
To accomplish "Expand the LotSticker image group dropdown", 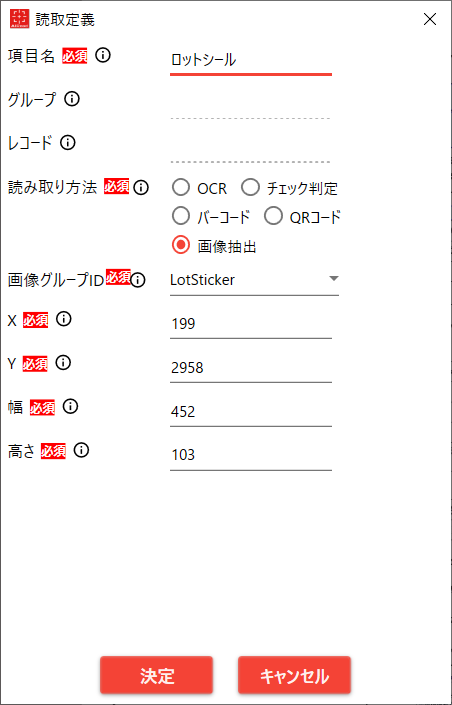I will click(x=254, y=281).
